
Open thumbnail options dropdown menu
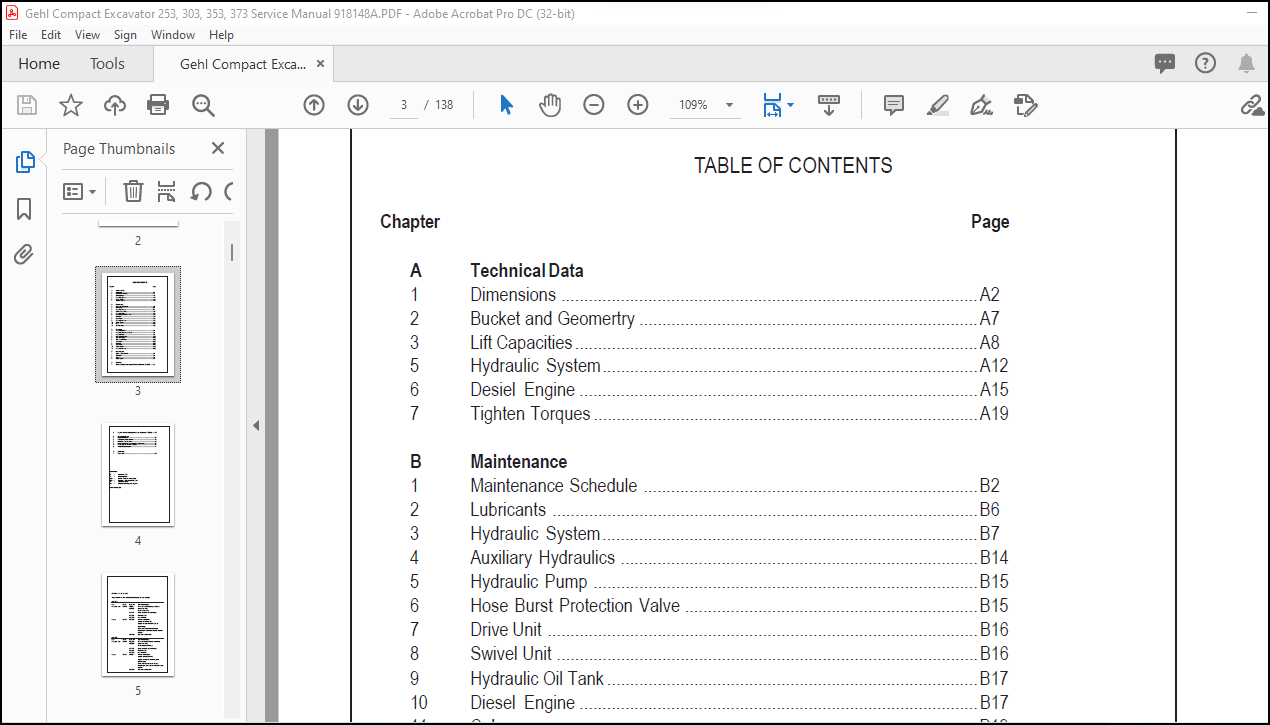[x=80, y=191]
